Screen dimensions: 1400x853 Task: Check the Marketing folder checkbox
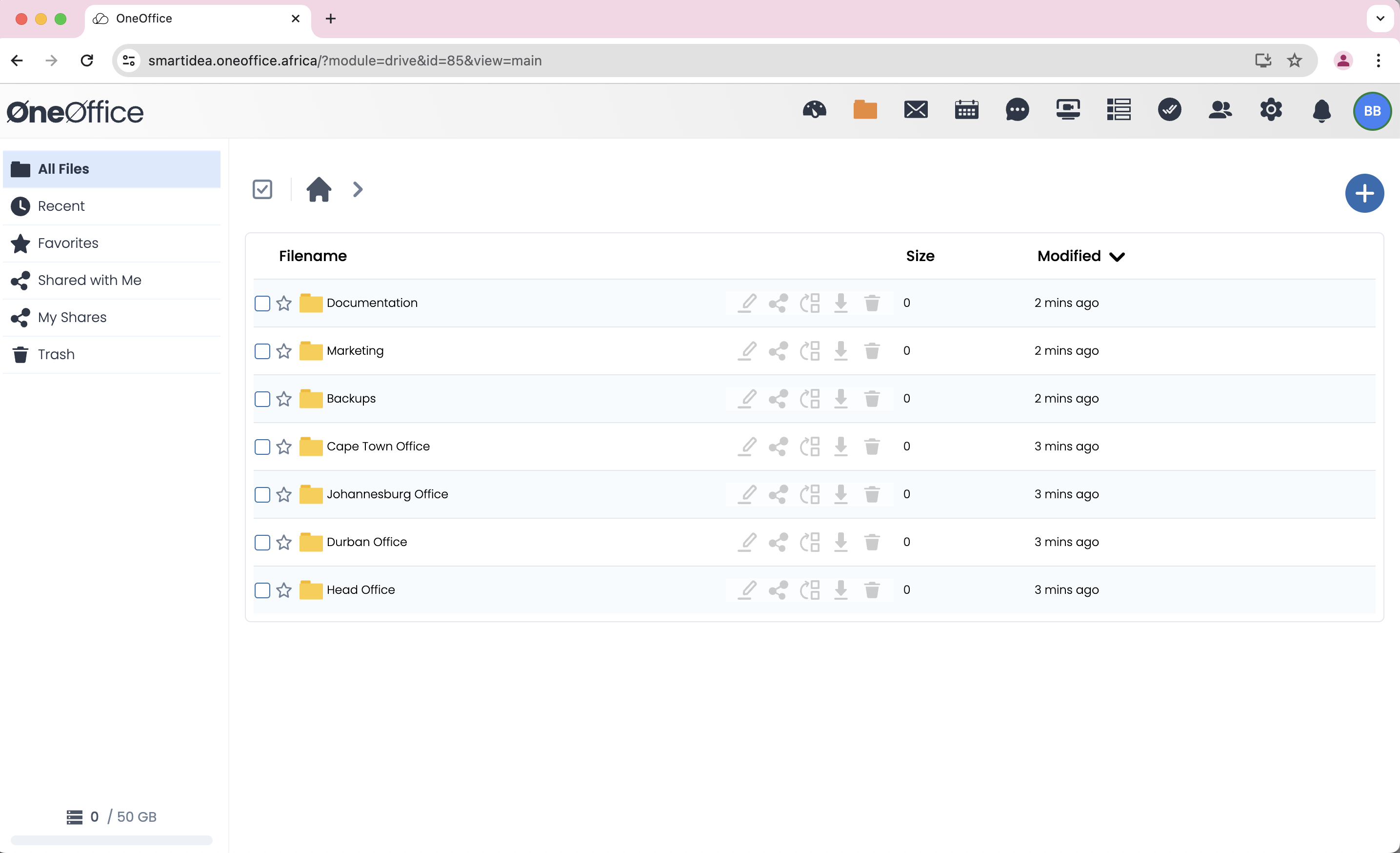262,351
